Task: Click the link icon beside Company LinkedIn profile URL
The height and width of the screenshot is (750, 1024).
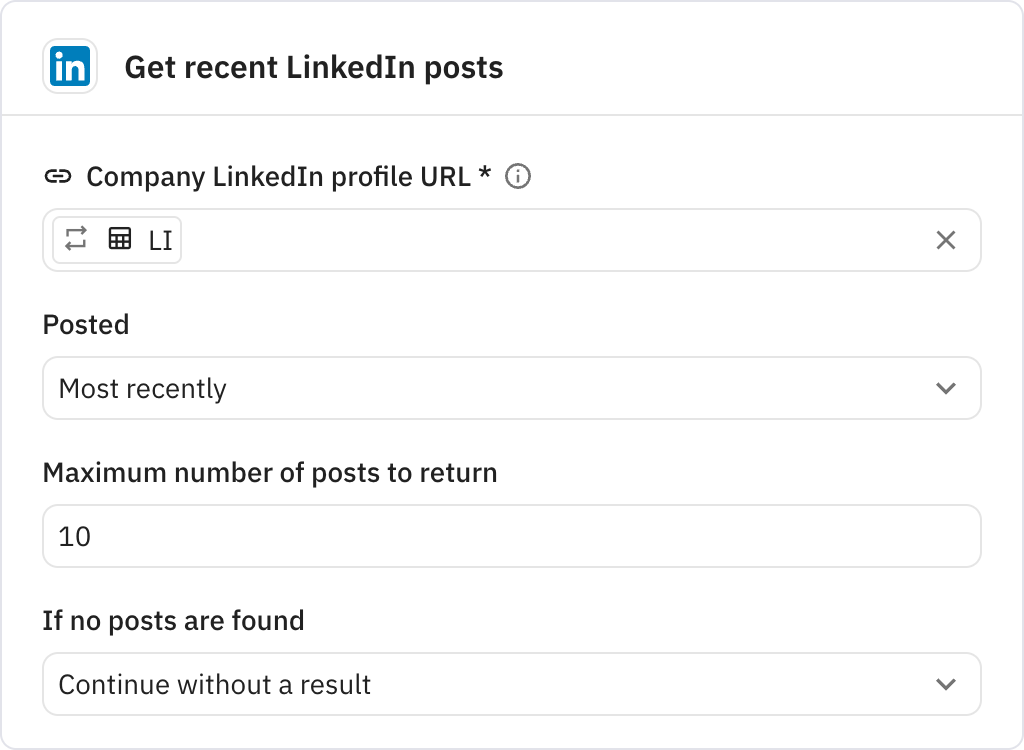Action: (60, 176)
